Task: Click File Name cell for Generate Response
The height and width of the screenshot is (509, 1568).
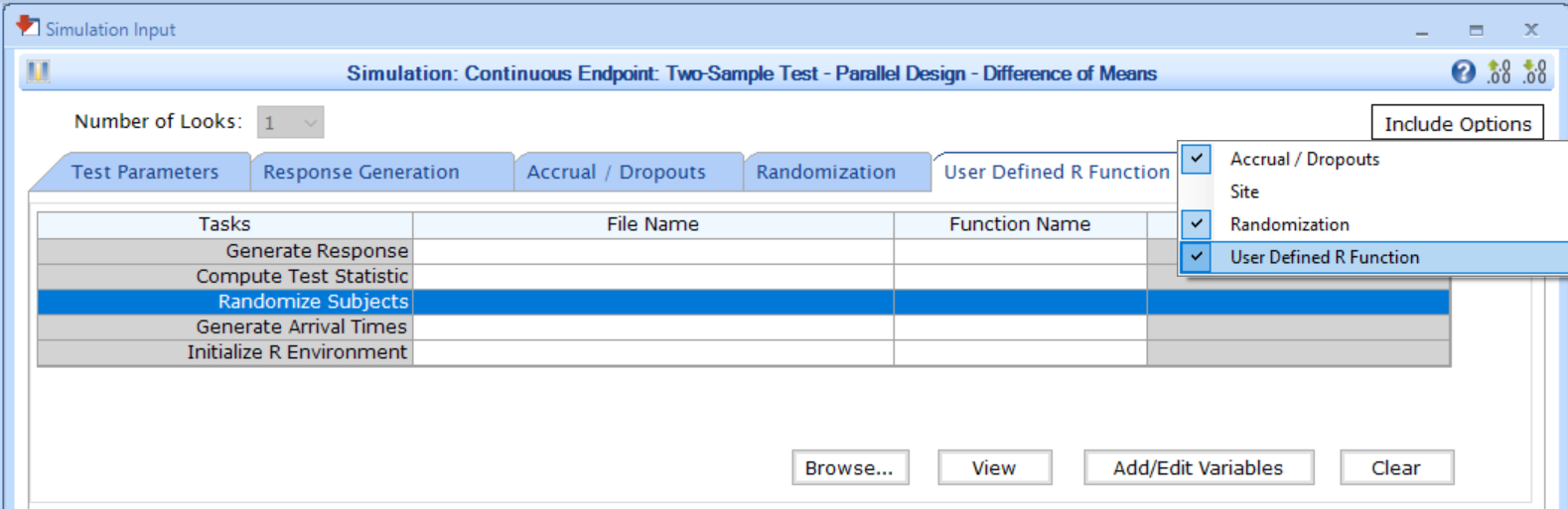Action: (652, 251)
